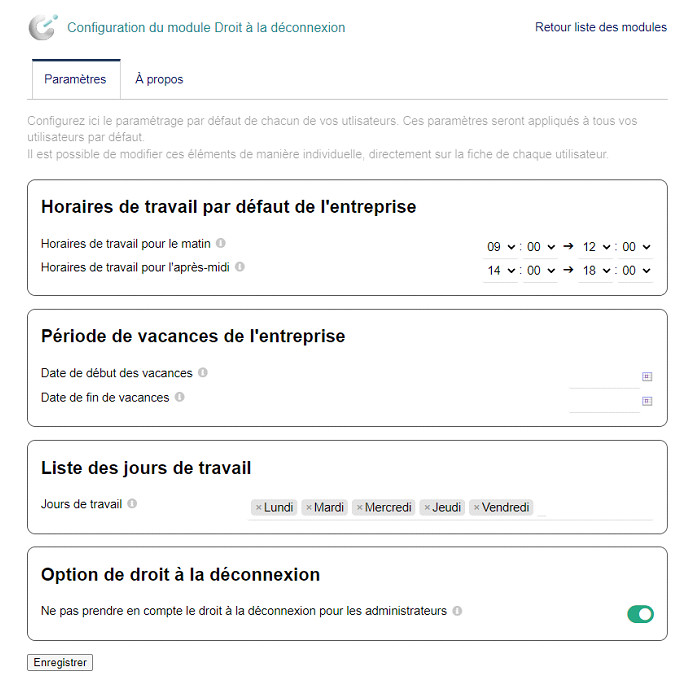Expand morning end hour dropdown showing 12

[595, 247]
